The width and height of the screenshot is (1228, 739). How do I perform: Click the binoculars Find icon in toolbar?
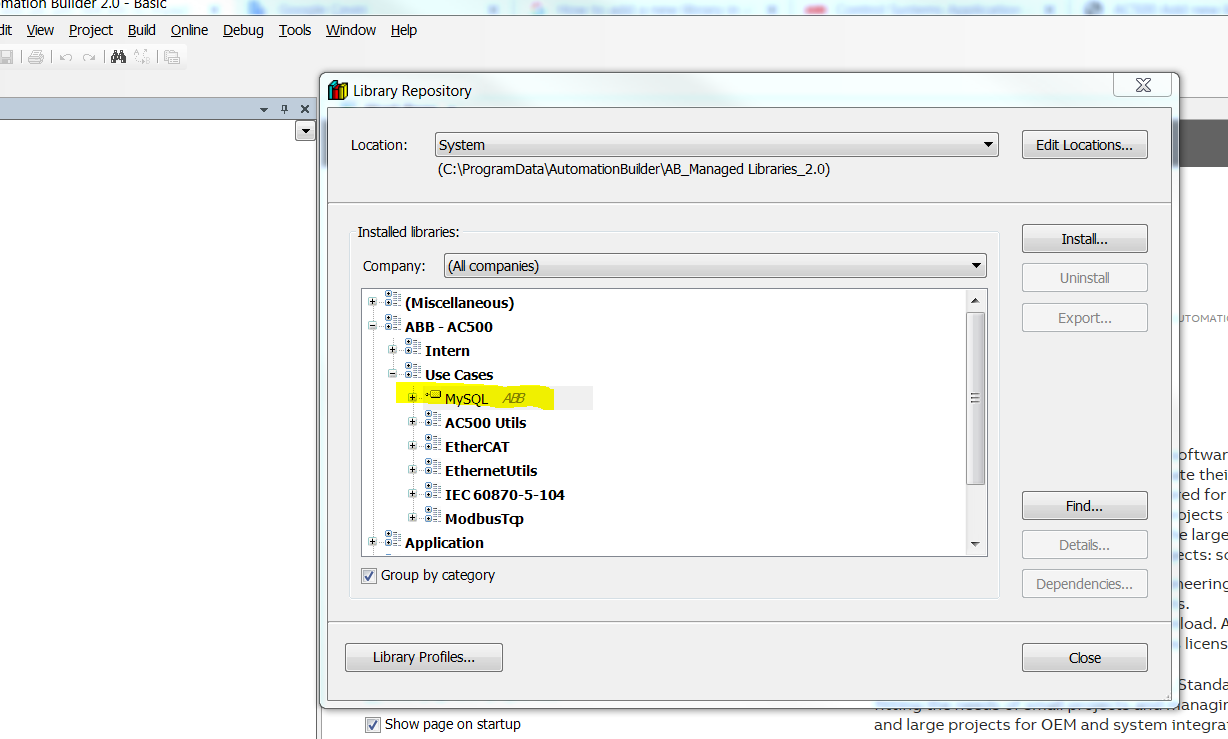point(118,57)
